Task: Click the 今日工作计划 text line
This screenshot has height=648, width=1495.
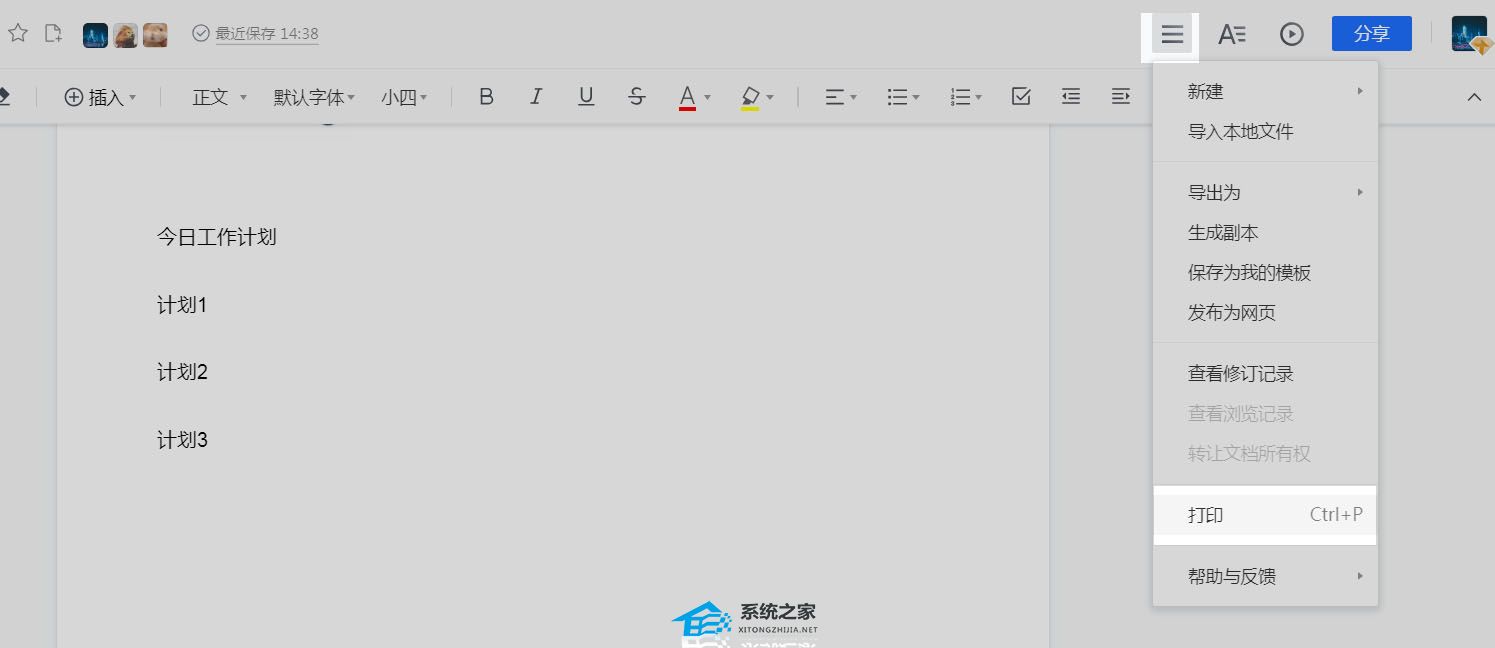Action: (216, 237)
